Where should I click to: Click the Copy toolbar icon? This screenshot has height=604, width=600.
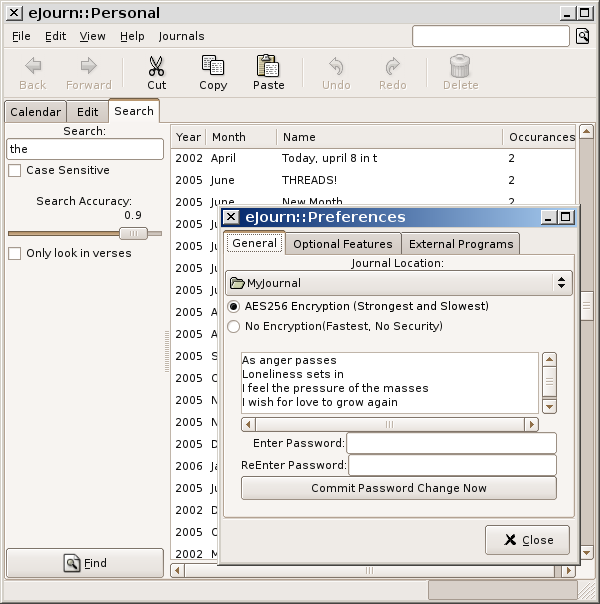[x=213, y=65]
